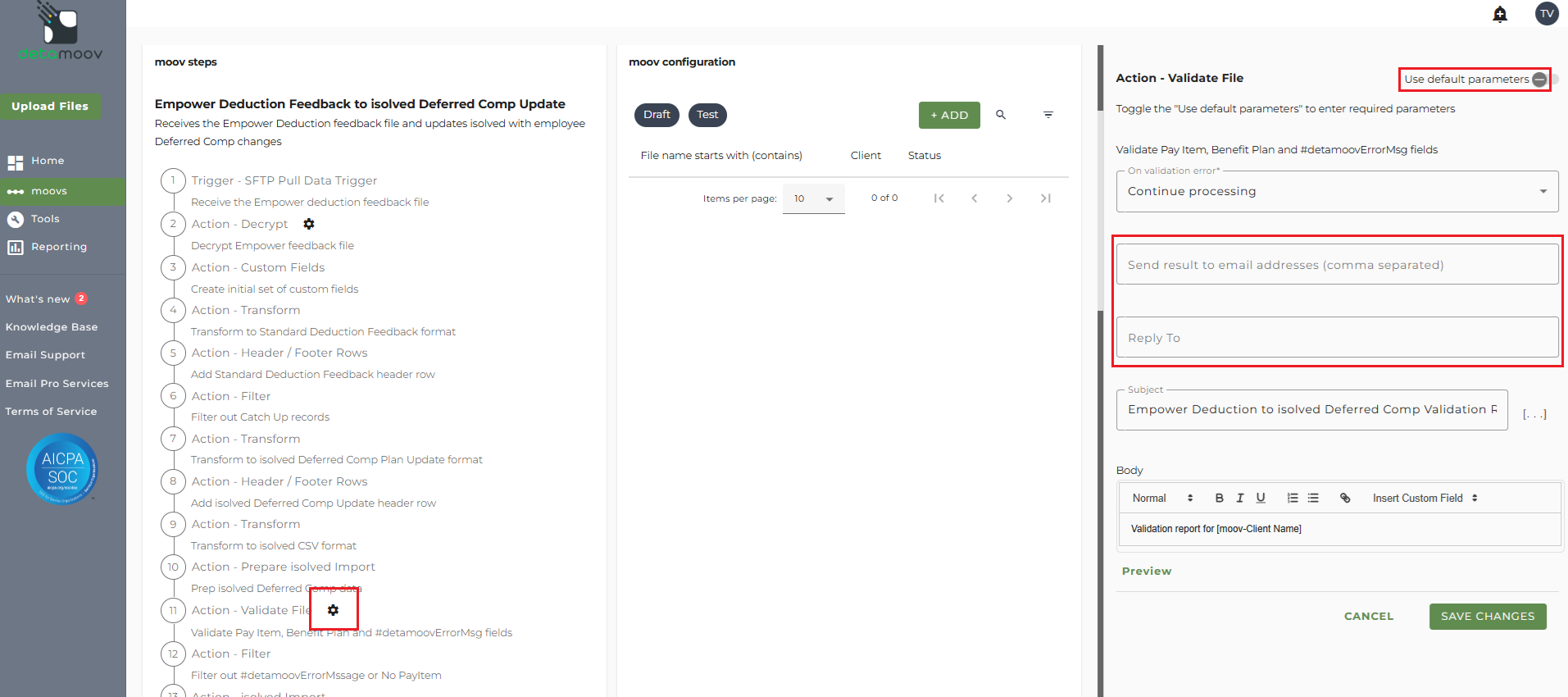Insert a hyperlink in Body editor
This screenshot has height=697, width=1568.
tap(1345, 498)
